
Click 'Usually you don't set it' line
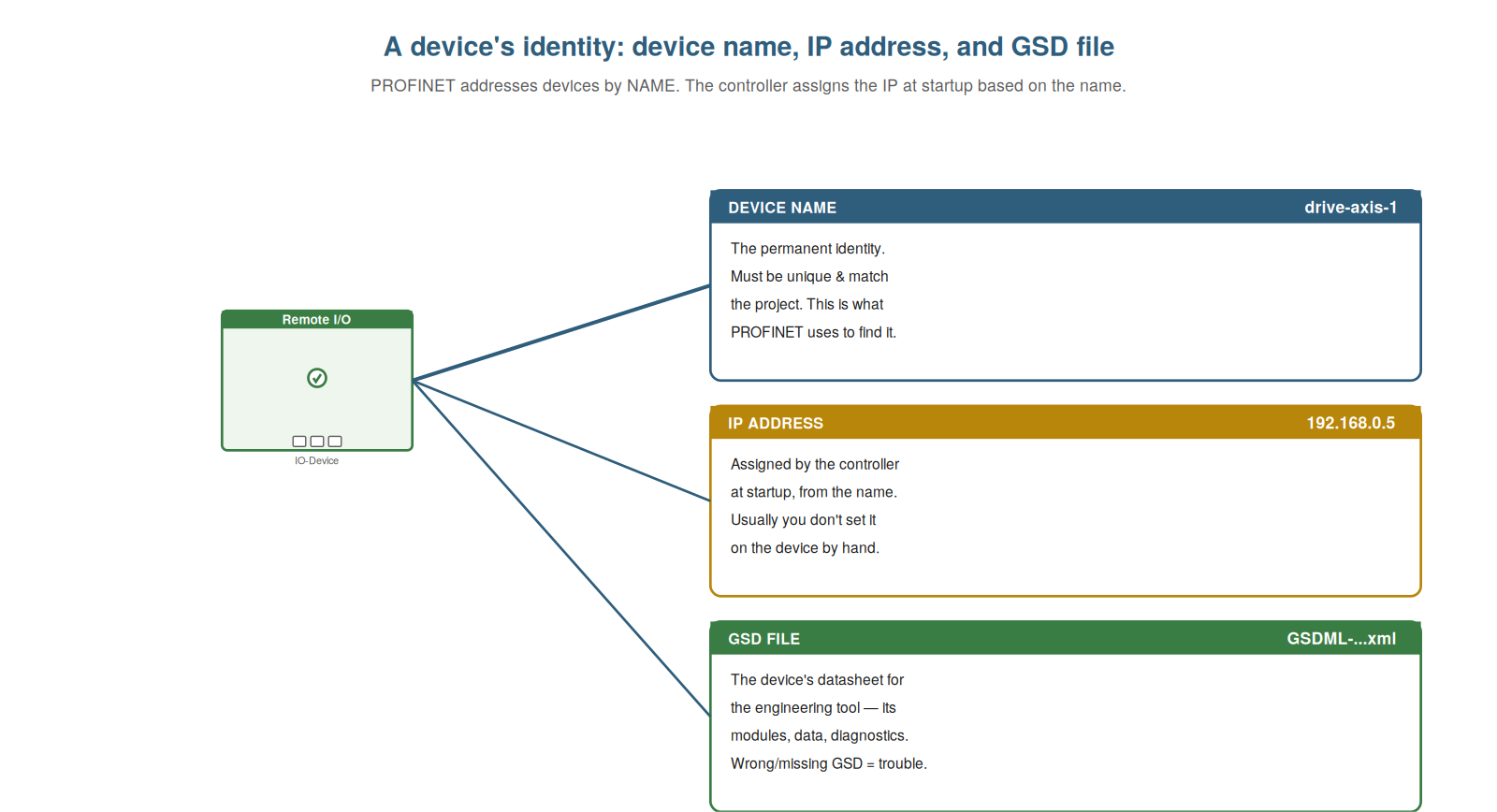[x=803, y=521]
